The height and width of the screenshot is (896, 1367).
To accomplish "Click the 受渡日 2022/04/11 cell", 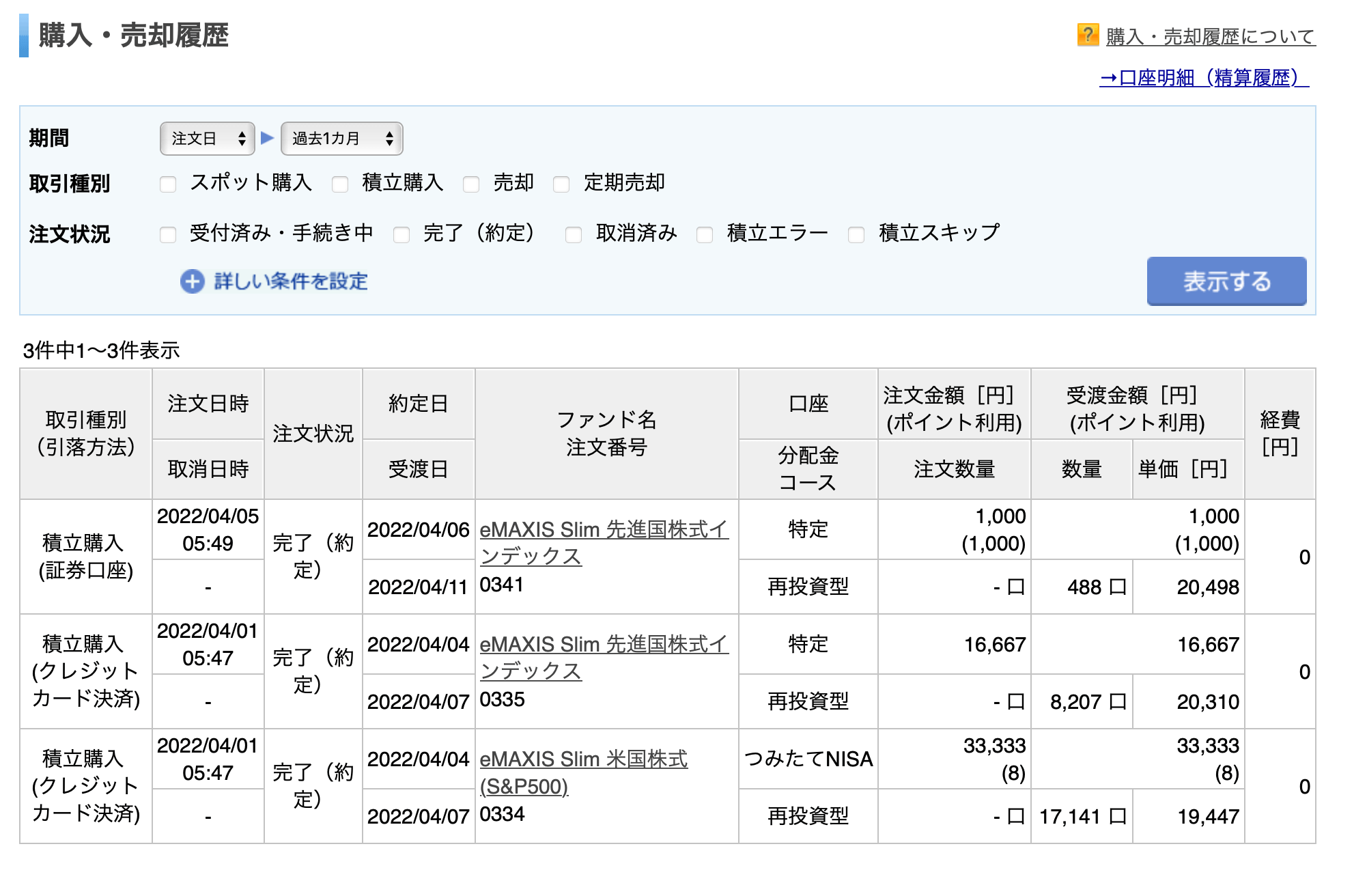I will coord(419,587).
